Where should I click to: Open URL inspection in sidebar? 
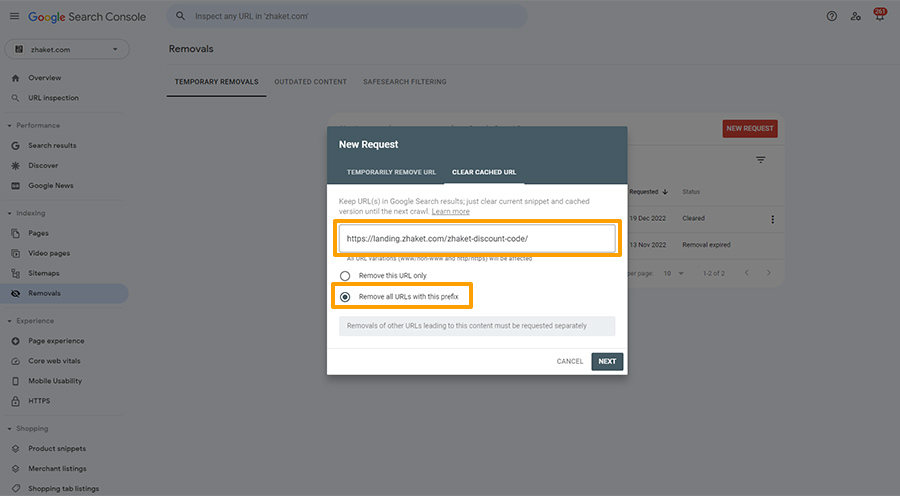tap(53, 98)
